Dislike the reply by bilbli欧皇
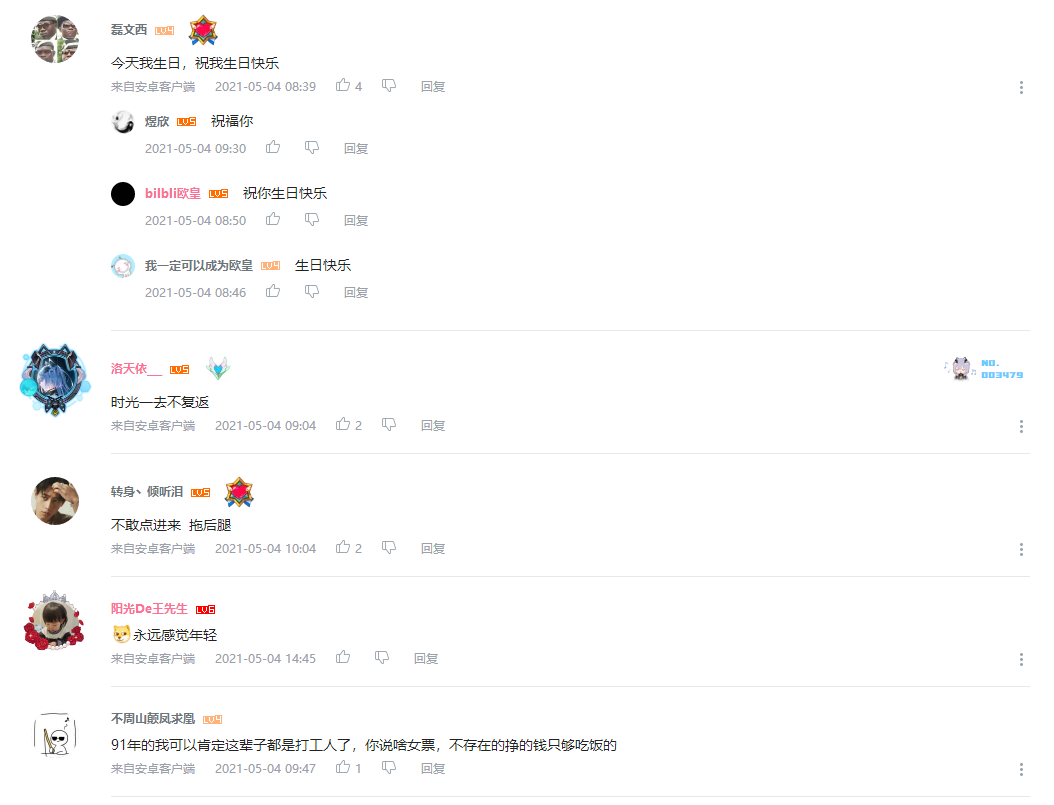The height and width of the screenshot is (805, 1054). coord(311,219)
